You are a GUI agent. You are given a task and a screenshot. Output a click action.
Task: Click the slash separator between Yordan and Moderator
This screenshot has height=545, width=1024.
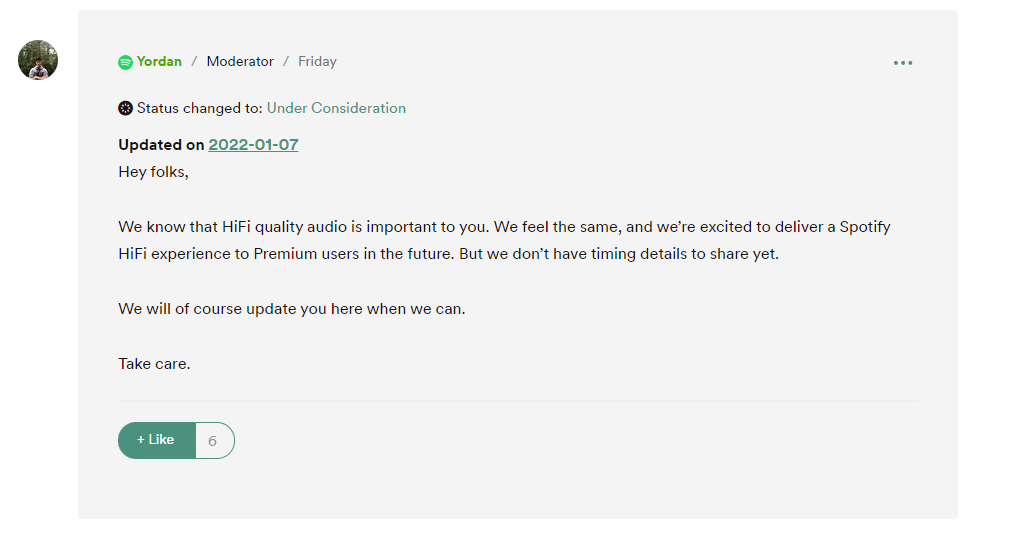(x=194, y=62)
